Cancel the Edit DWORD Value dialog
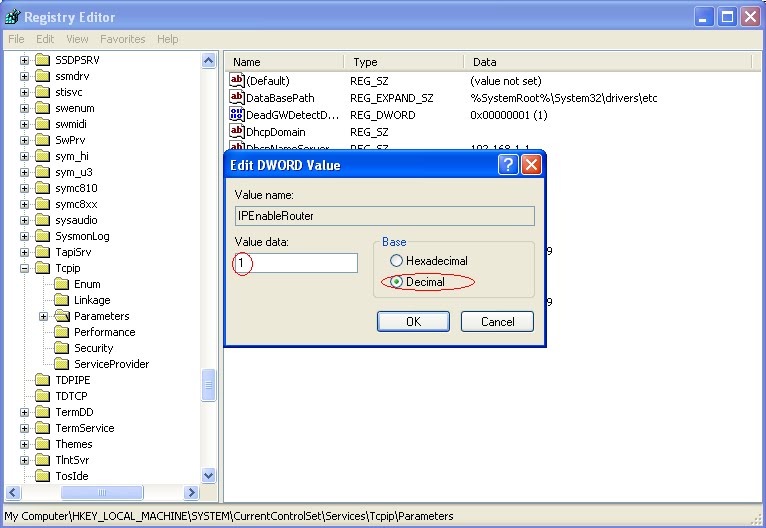 point(497,321)
